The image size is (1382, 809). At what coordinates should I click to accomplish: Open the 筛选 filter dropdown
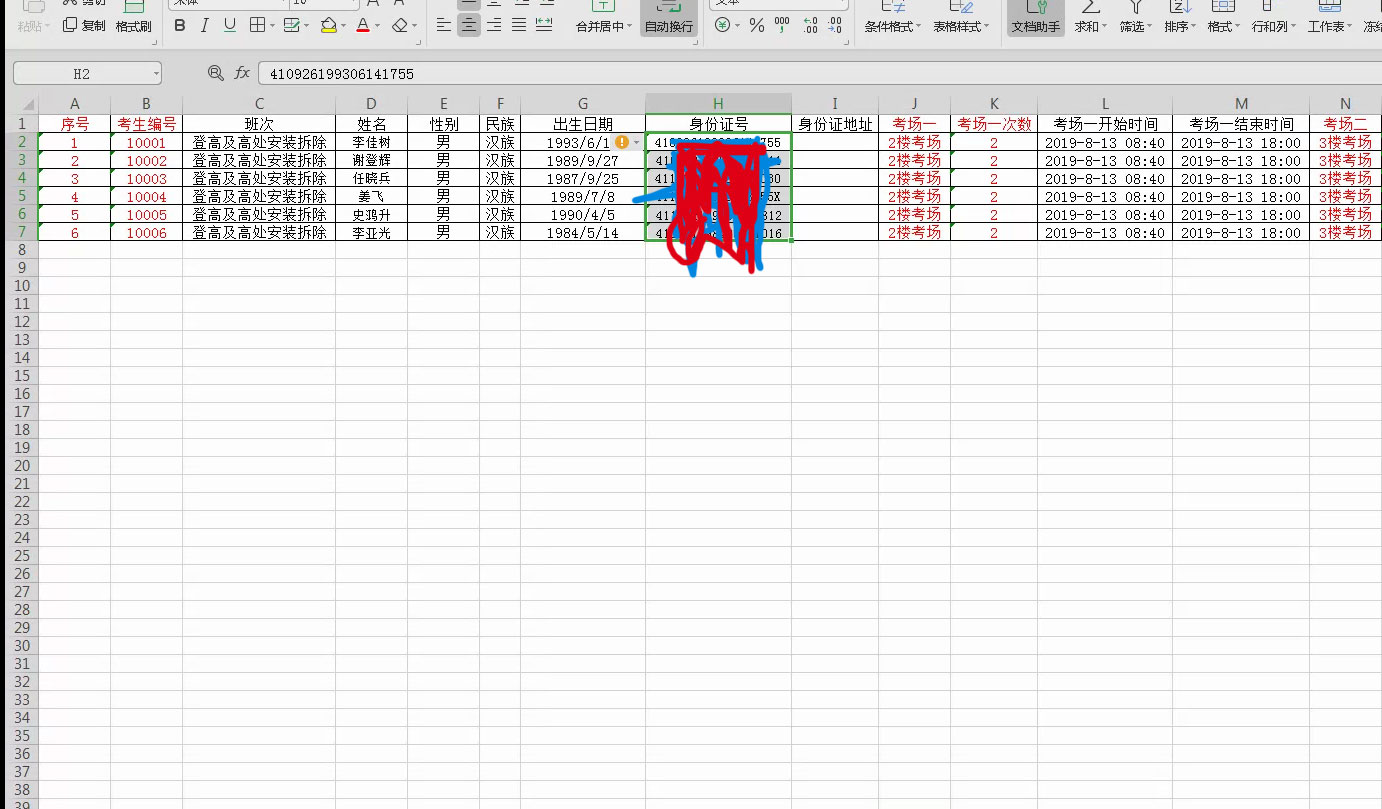point(1136,27)
